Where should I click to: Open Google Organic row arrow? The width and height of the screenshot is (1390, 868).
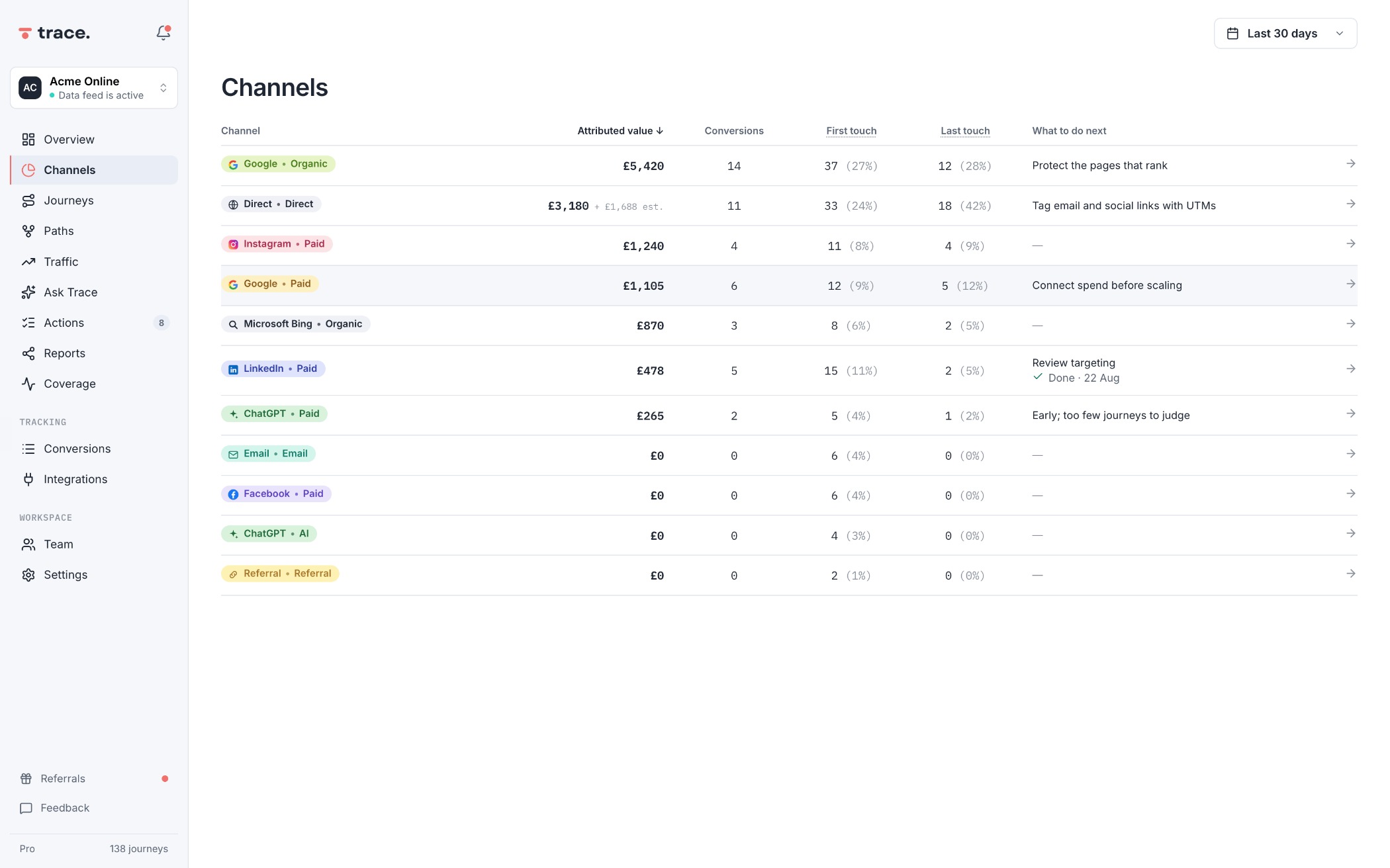[x=1351, y=163]
